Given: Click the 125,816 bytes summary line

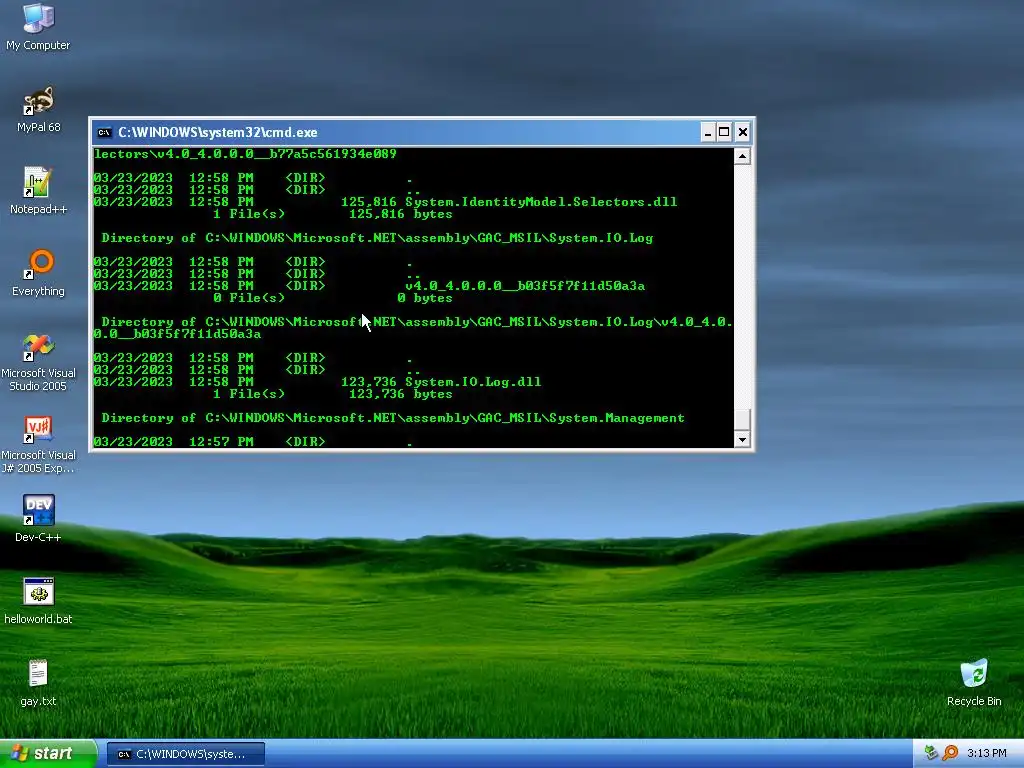Looking at the screenshot, I should tap(332, 214).
